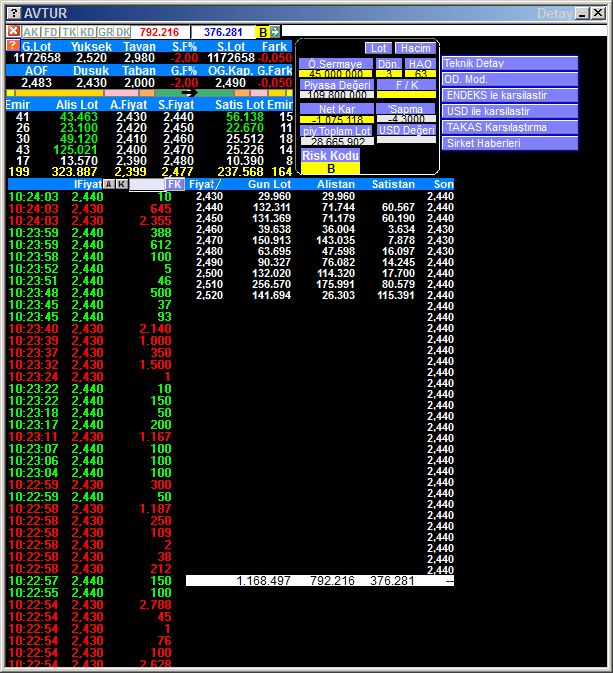Viewport: 613px width, 673px height.
Task: Click the Alis Lot column header
Action: (77, 105)
